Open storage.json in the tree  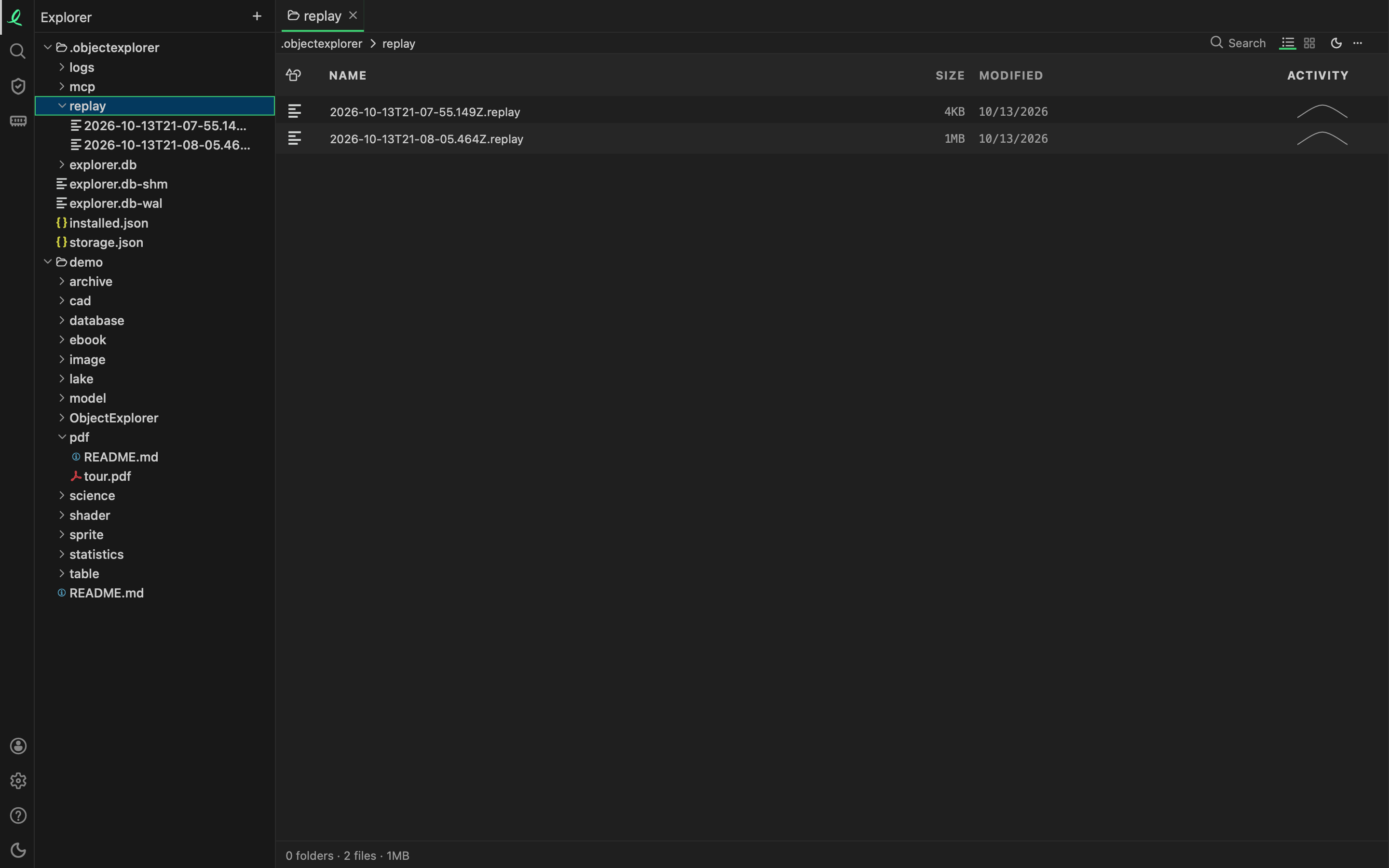pos(106,242)
